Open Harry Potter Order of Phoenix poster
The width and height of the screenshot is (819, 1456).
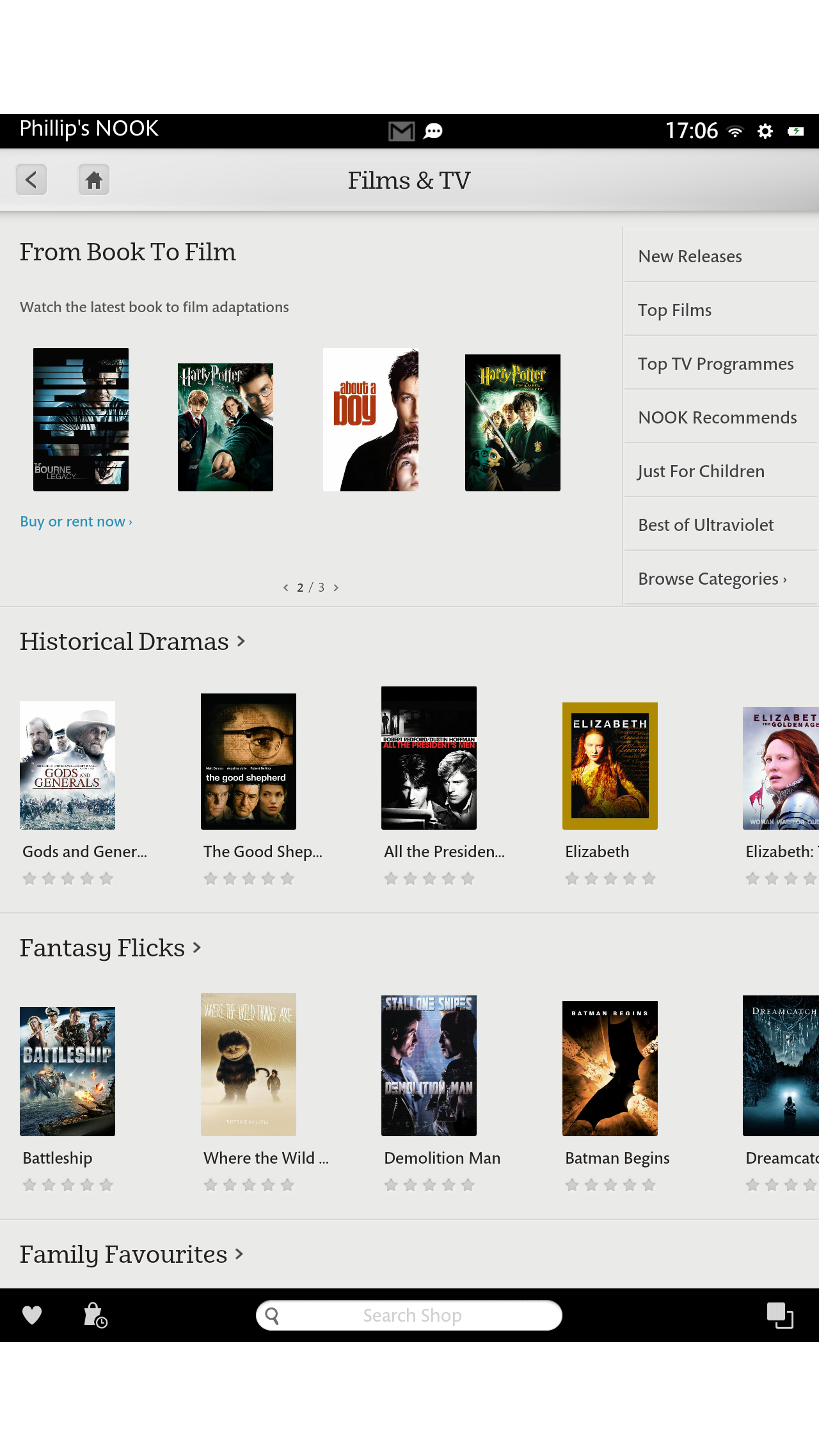point(225,427)
